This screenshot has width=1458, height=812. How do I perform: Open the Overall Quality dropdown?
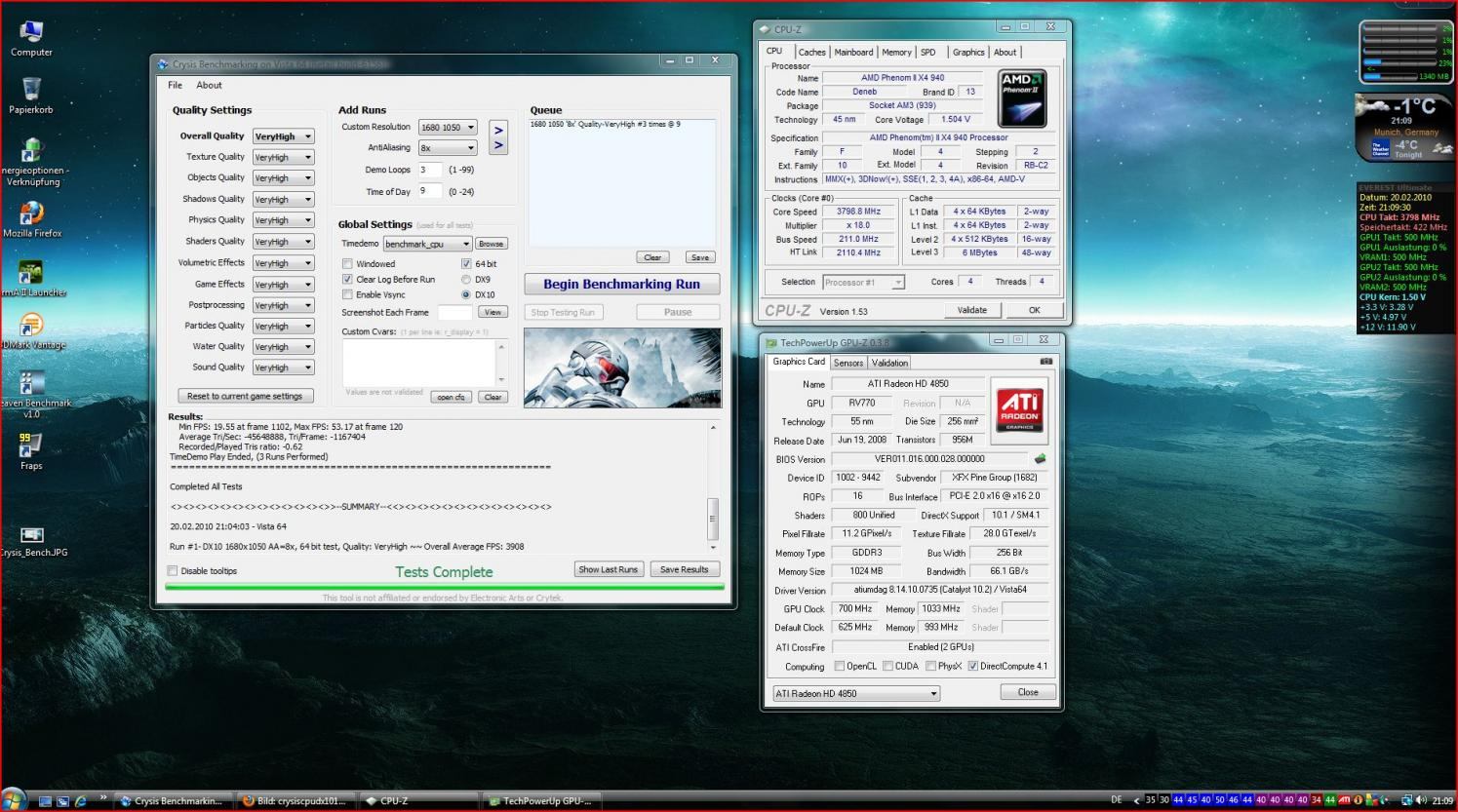(x=283, y=136)
